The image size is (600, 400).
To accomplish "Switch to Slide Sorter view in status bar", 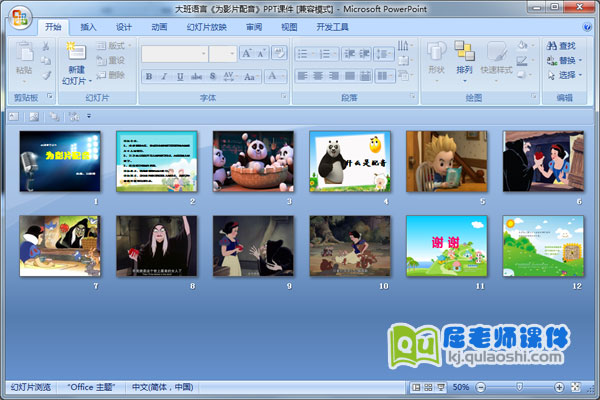I will [428, 387].
